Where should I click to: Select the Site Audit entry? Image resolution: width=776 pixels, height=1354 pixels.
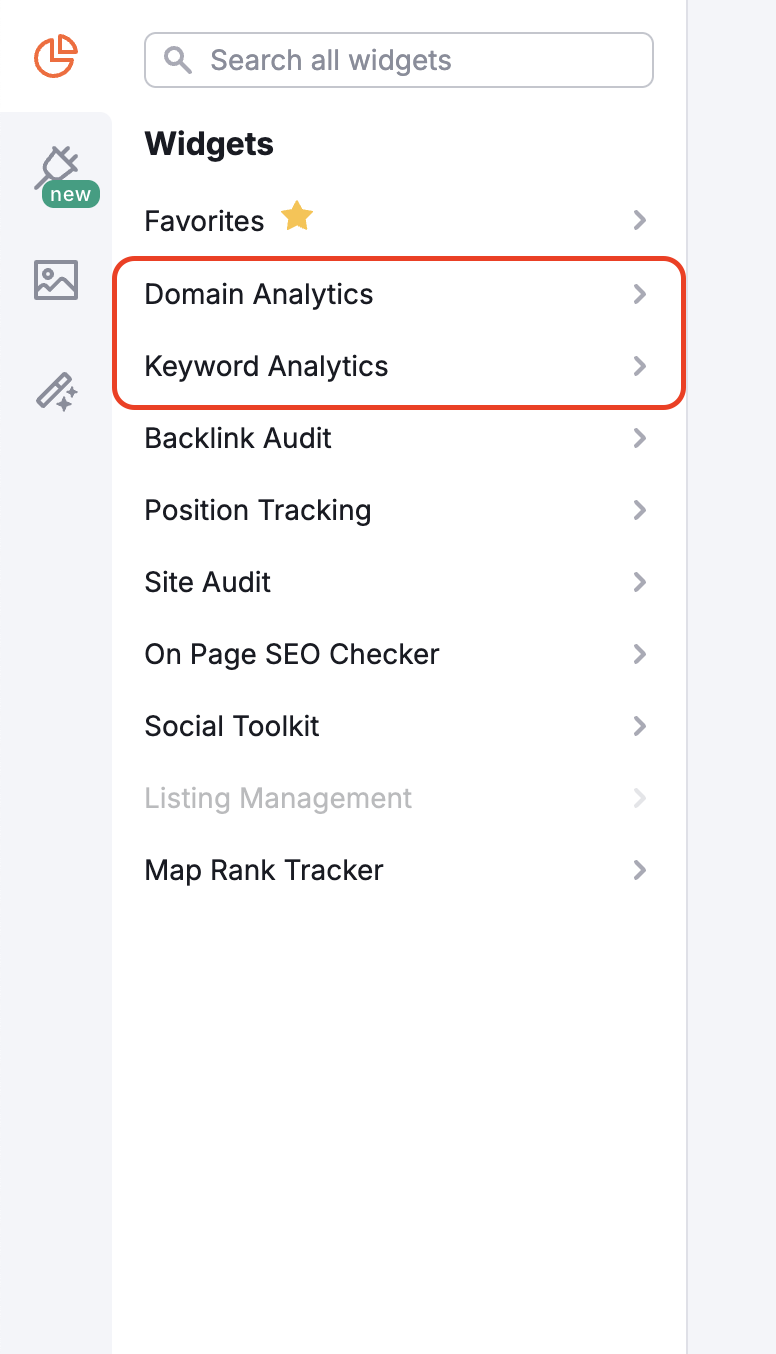[207, 582]
